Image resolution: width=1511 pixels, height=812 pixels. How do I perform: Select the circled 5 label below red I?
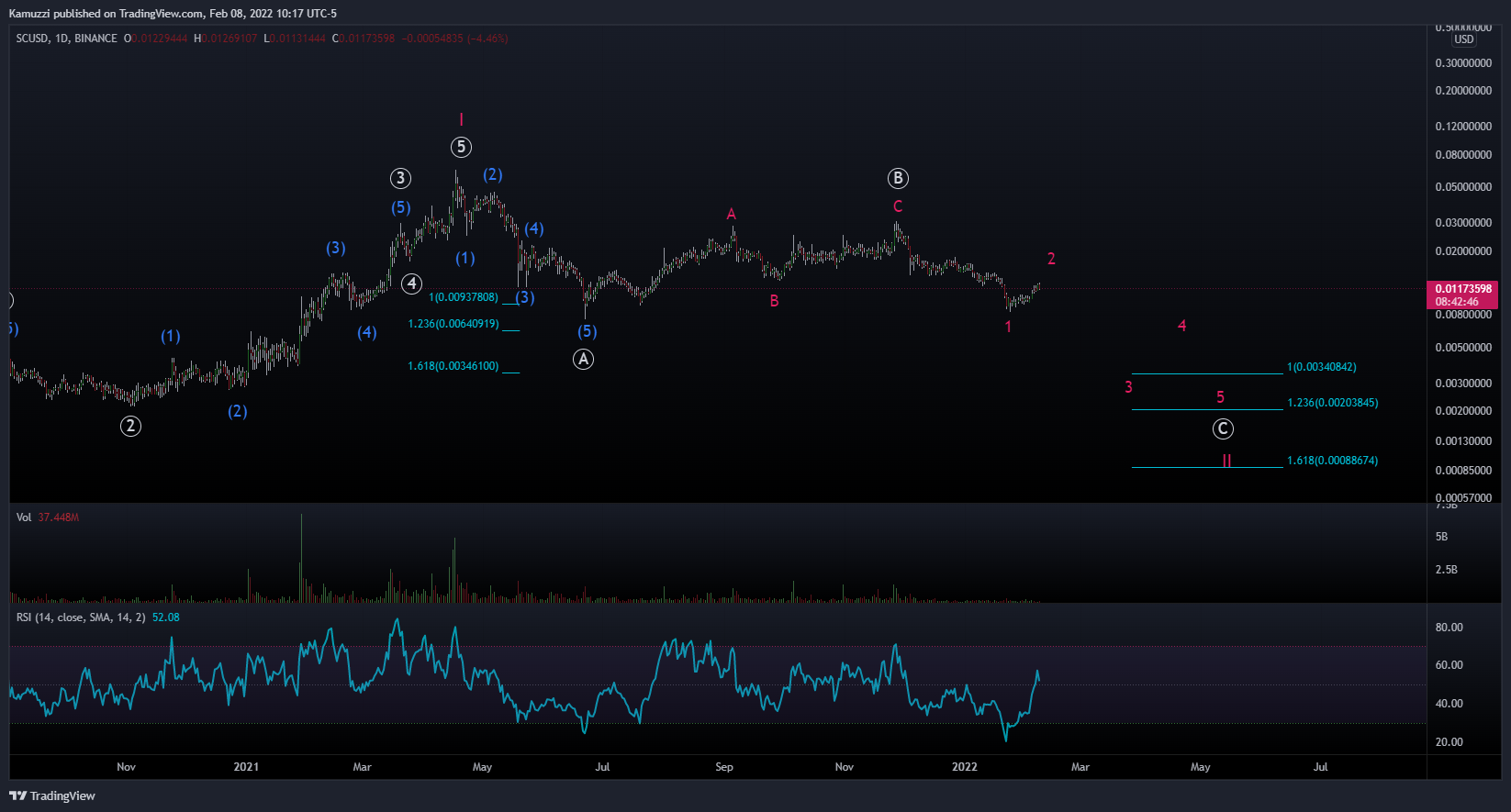(x=461, y=147)
